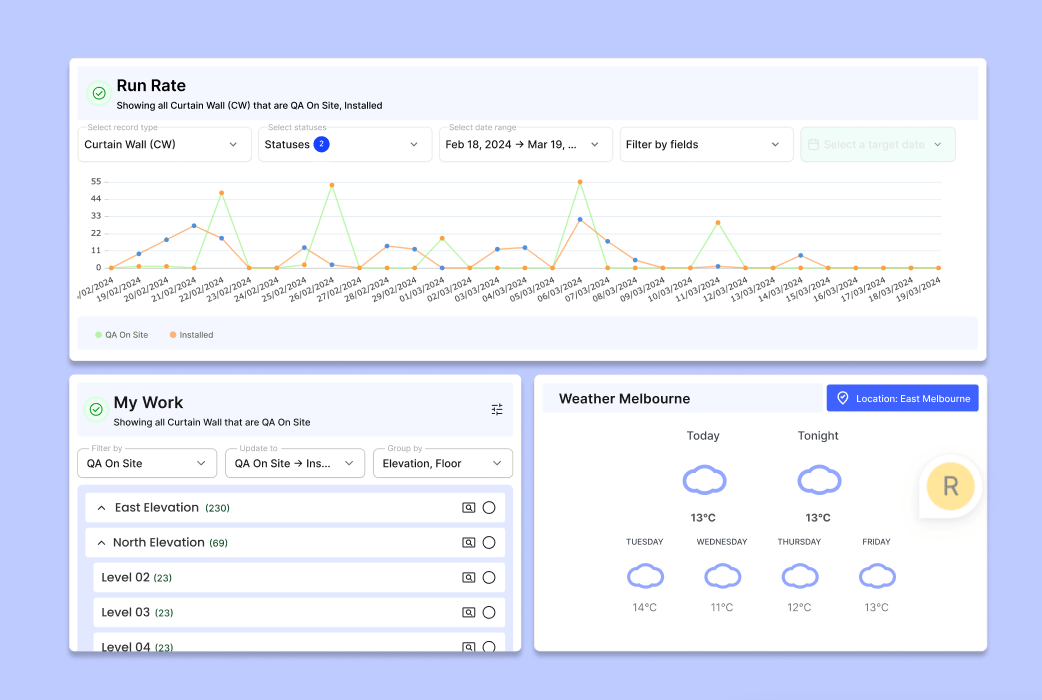Click the Location: East Melbourne button
The image size is (1042, 700).
point(902,398)
